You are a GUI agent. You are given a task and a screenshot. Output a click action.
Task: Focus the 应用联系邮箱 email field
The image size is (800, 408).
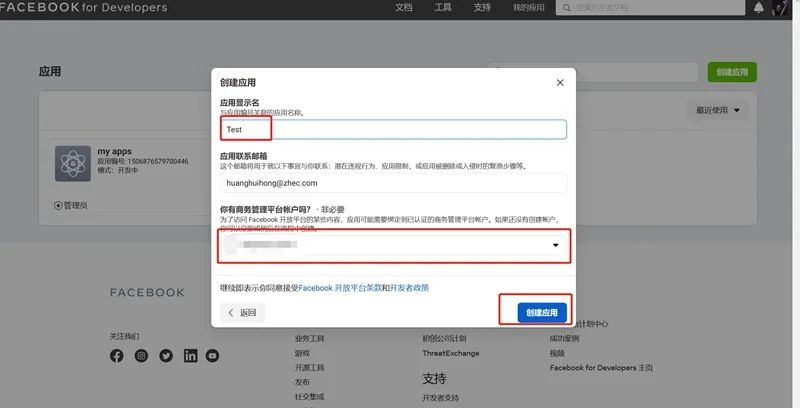393,183
